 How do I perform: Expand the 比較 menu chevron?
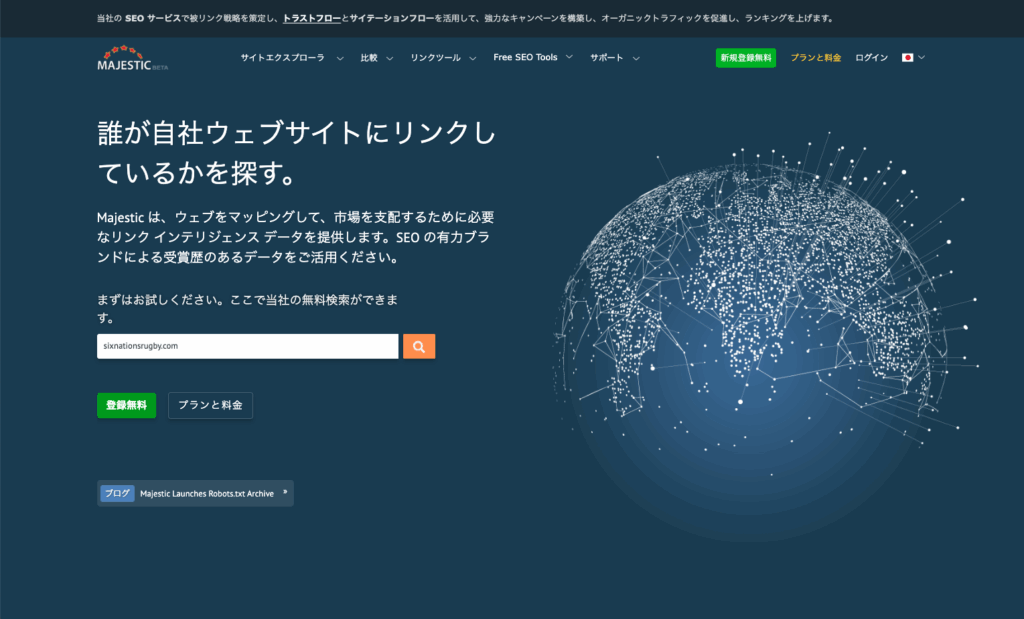[390, 58]
